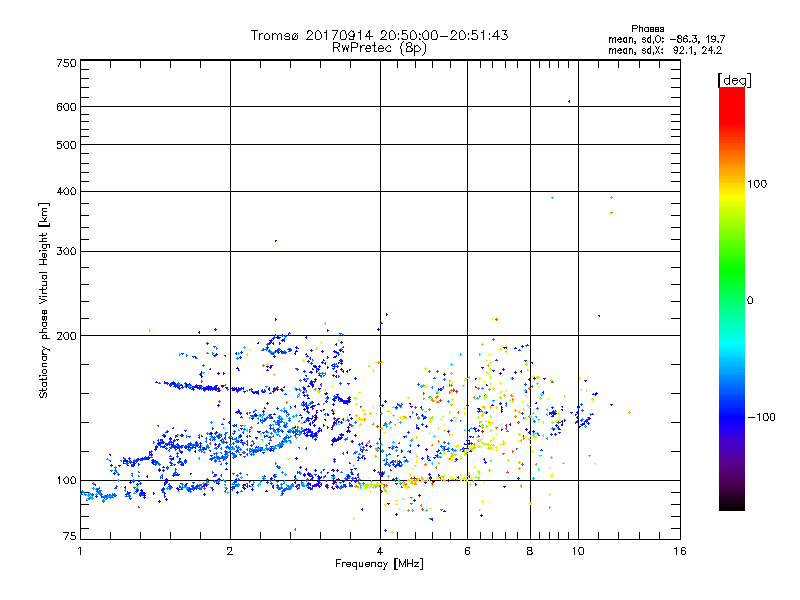Screen dimensions: 800x600
Task: Click the rainbow phase colorbar
Action: [732, 298]
